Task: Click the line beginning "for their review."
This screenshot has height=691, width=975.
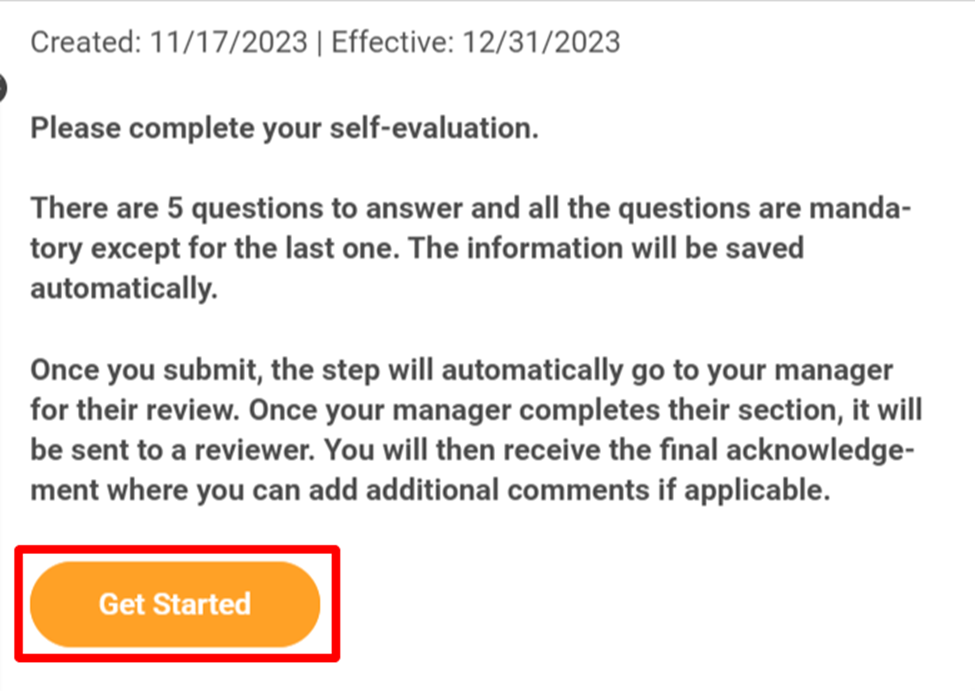Action: pyautogui.click(x=476, y=410)
